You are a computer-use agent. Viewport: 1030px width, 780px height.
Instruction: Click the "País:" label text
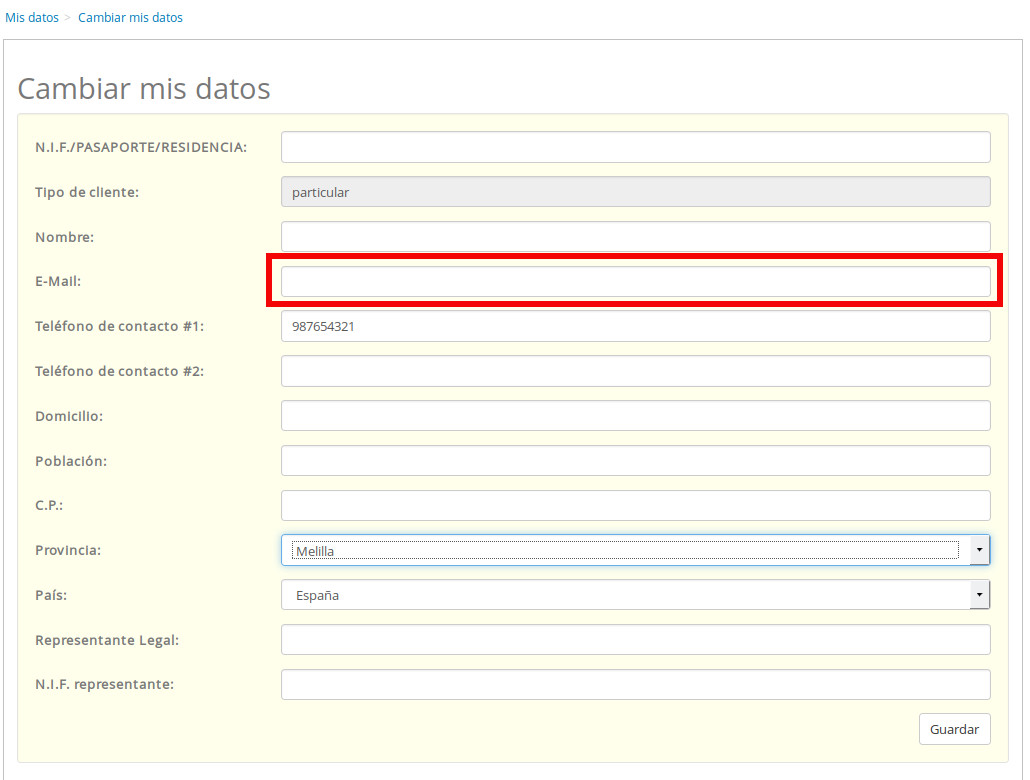pos(51,595)
